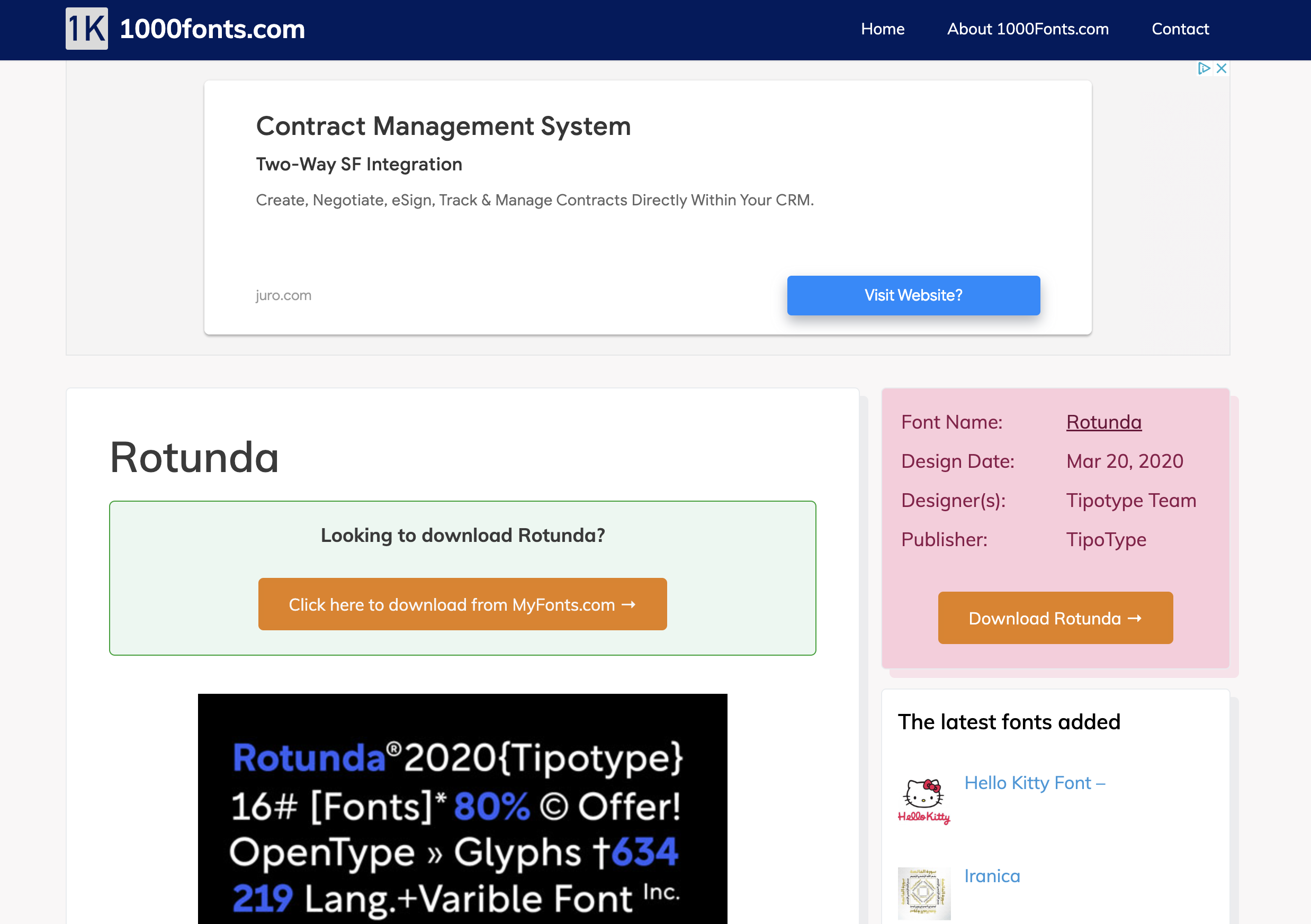Click the 'Looking to download Rotunda?' text
This screenshot has width=1311, height=924.
click(x=463, y=536)
